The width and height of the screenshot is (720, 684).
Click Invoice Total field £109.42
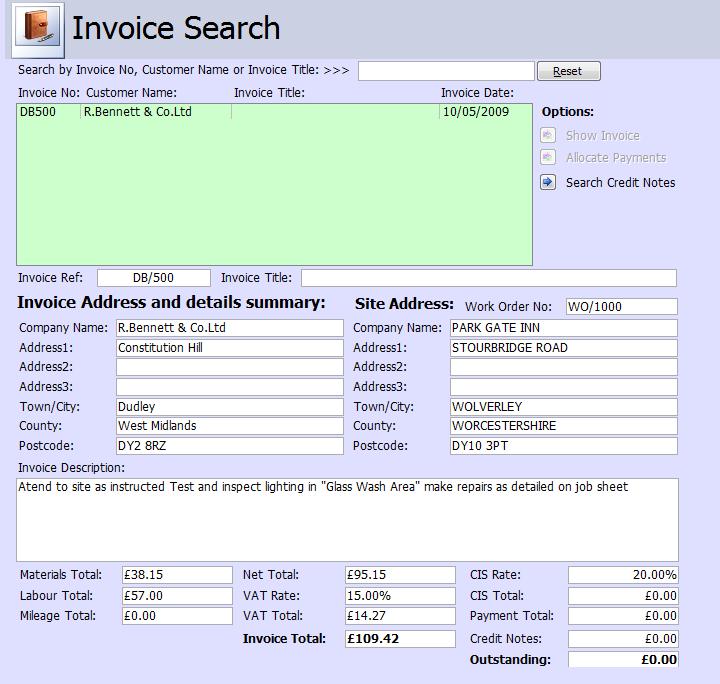(x=400, y=639)
